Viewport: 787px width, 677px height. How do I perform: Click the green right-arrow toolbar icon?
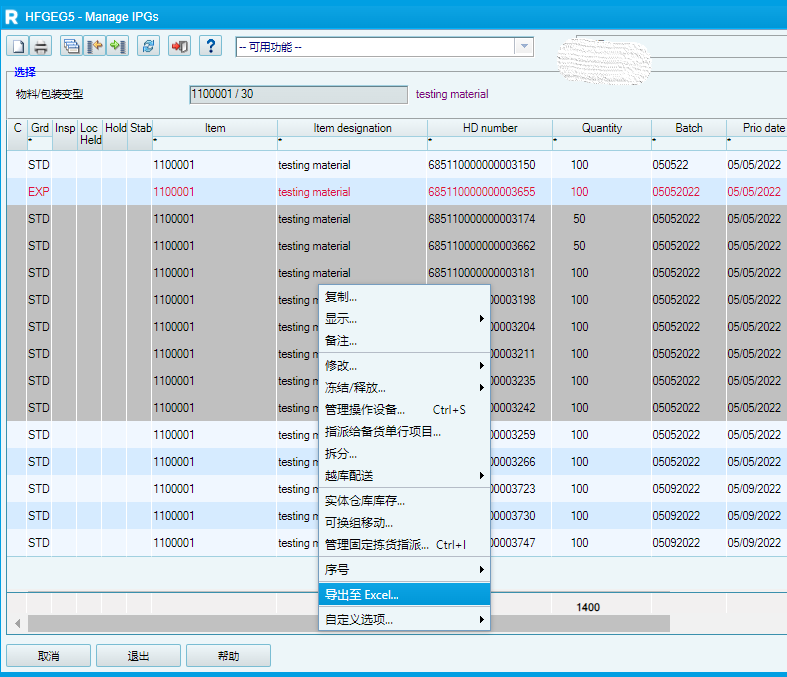tap(117, 47)
